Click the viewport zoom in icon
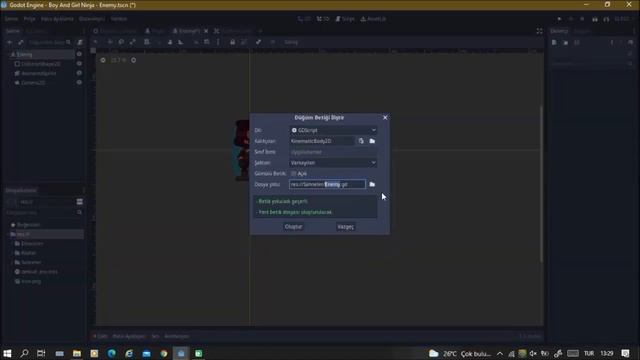 [x=133, y=60]
